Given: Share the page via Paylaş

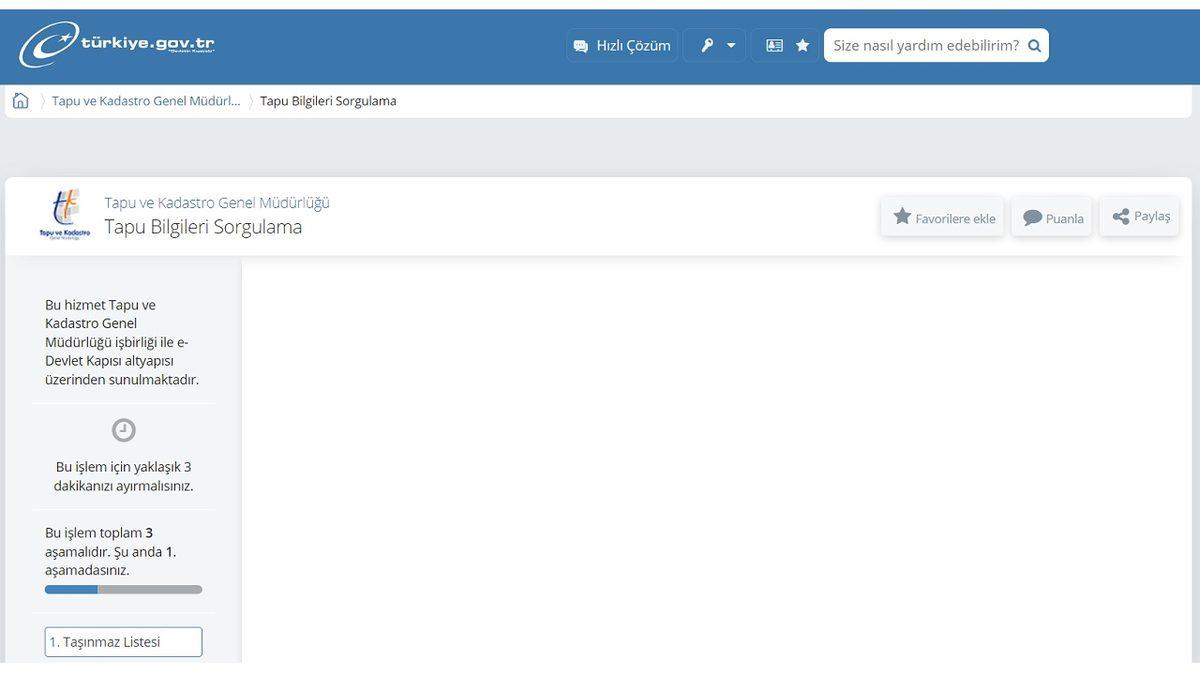Looking at the screenshot, I should point(1139,216).
